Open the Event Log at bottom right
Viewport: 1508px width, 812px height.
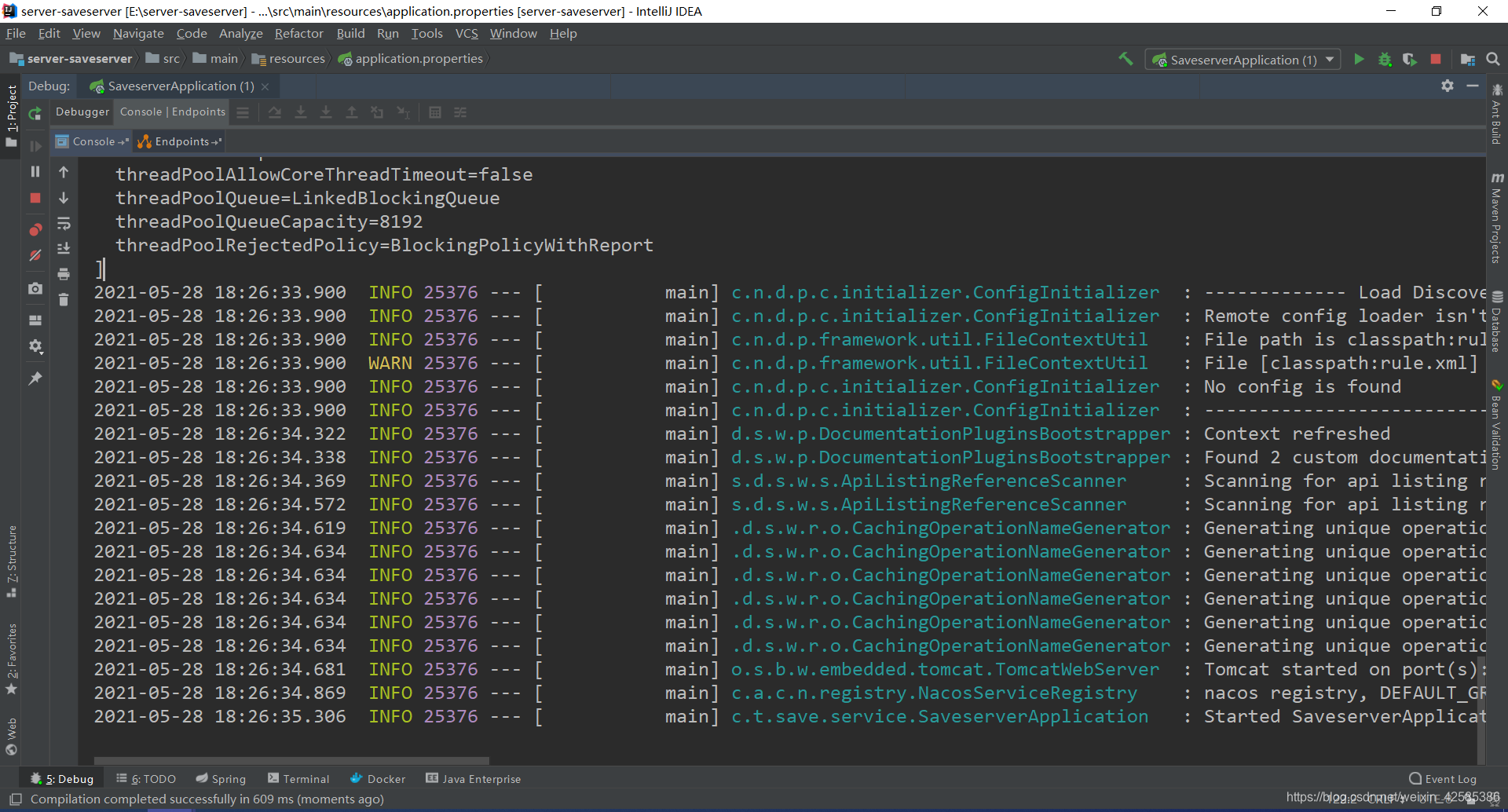[x=1449, y=778]
